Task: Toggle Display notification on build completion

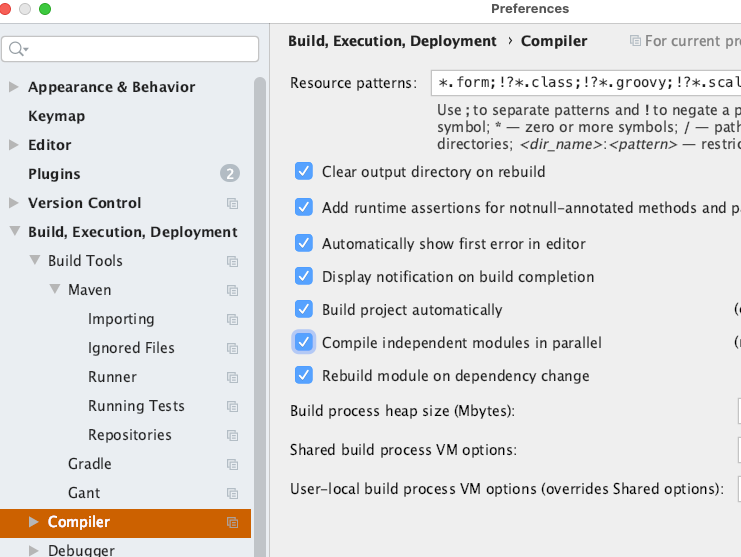Action: pyautogui.click(x=303, y=276)
